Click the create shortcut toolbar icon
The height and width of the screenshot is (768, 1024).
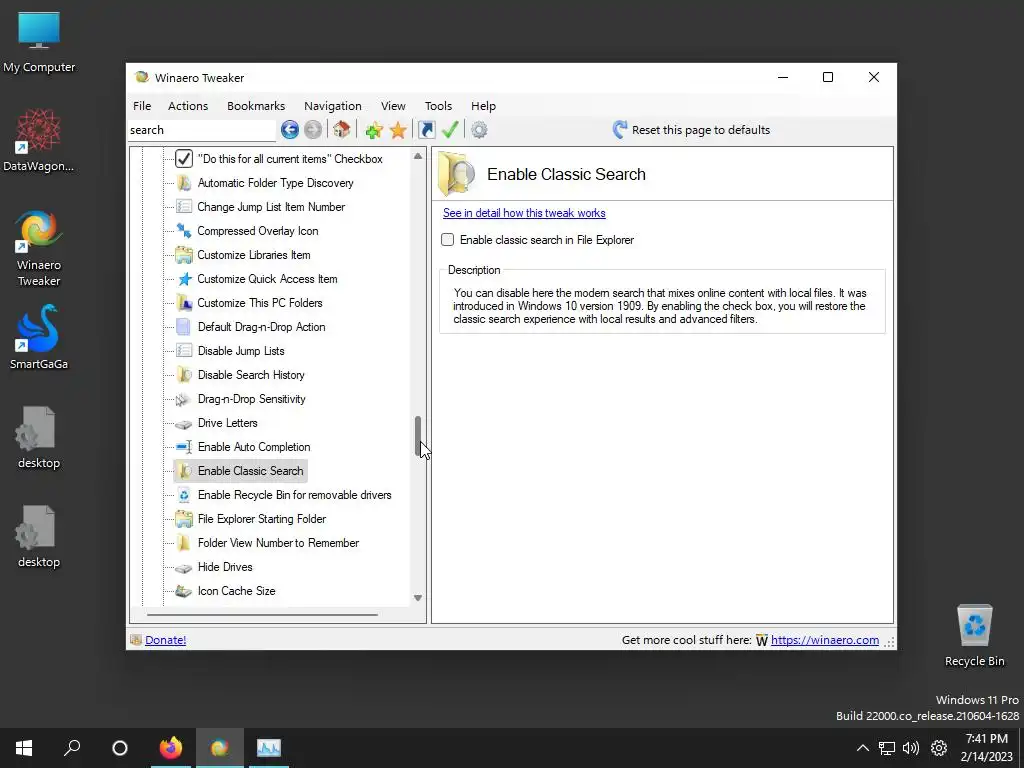tap(426, 130)
